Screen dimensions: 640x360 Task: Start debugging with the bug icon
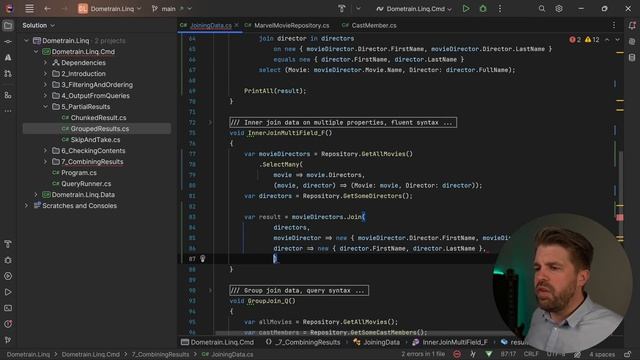point(483,9)
